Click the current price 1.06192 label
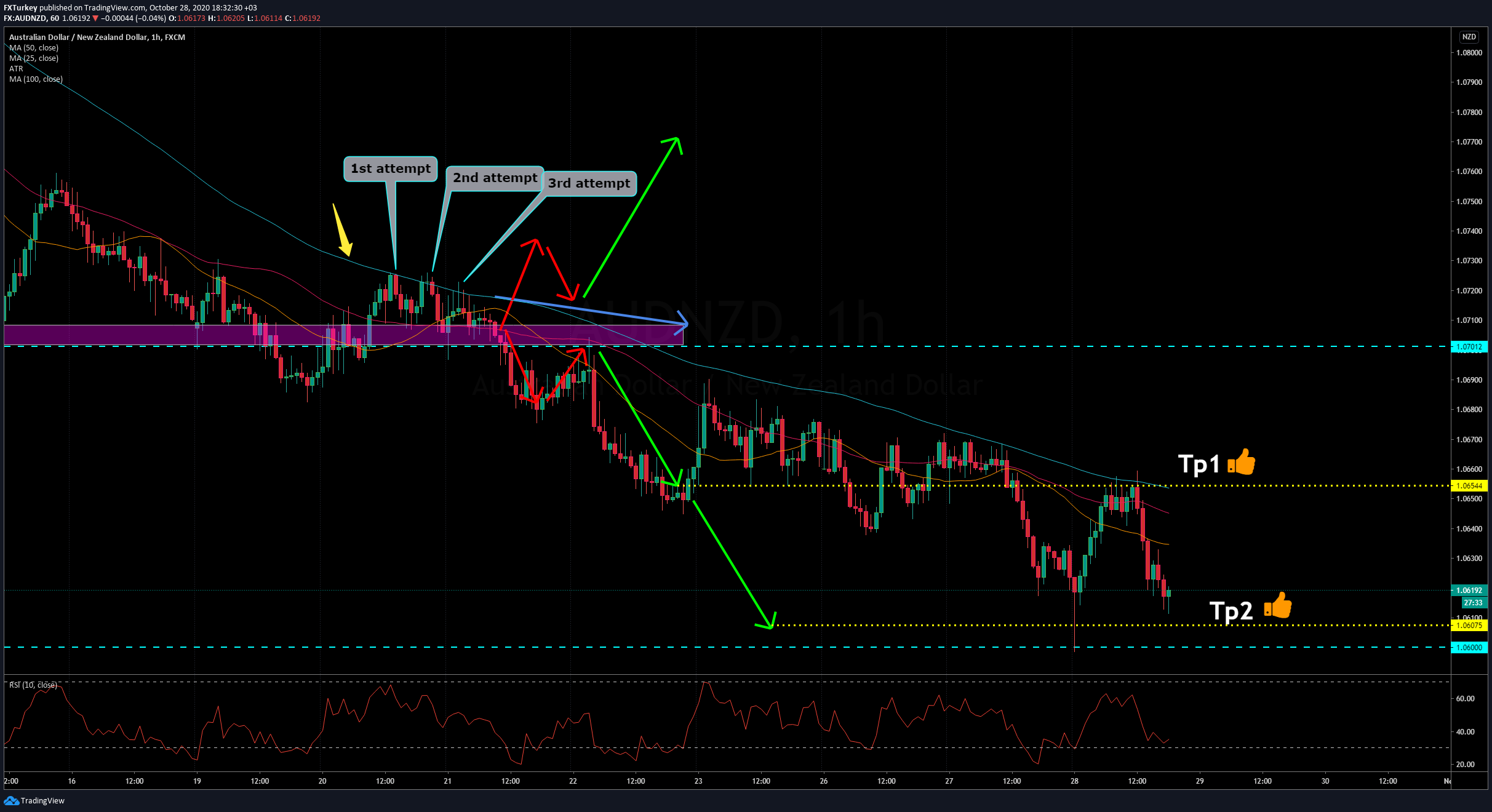The width and height of the screenshot is (1492, 812). tap(1469, 590)
